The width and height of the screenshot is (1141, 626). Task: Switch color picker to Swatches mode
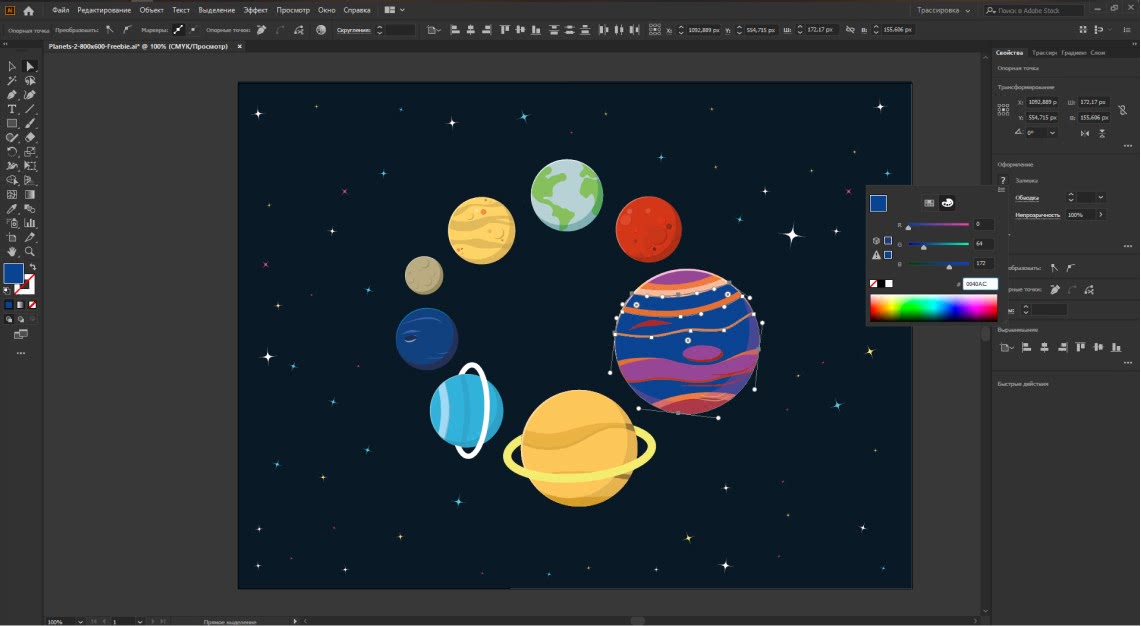(x=929, y=203)
